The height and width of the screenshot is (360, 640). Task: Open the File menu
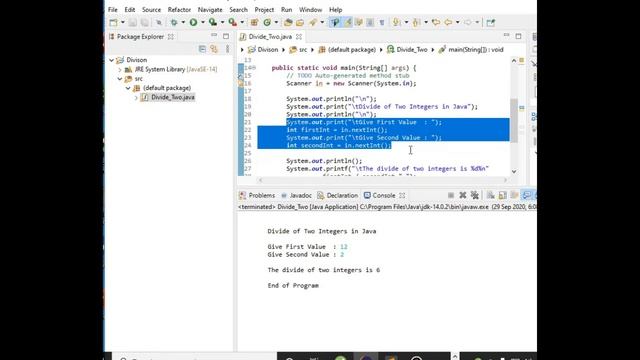click(113, 9)
